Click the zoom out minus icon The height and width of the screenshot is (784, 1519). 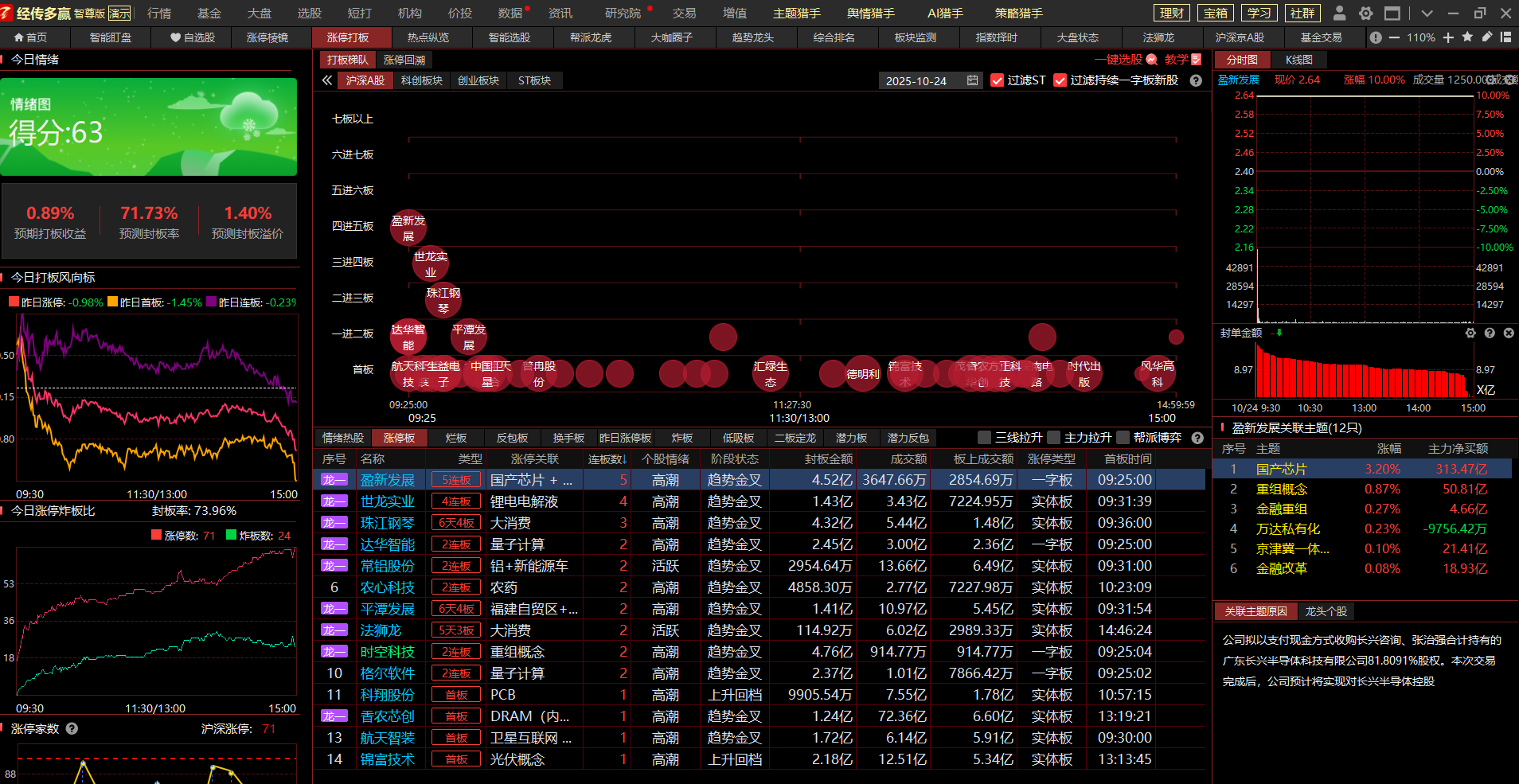click(x=1394, y=37)
